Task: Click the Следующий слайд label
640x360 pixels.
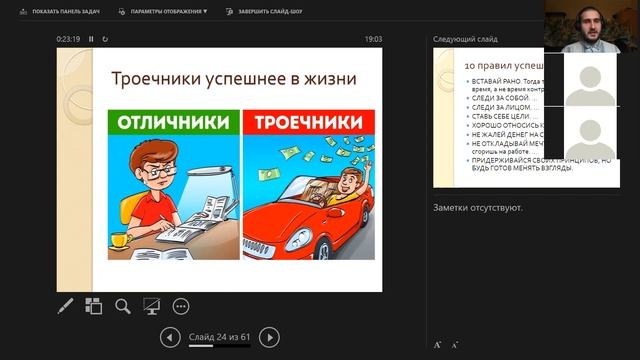Action: tap(465, 39)
